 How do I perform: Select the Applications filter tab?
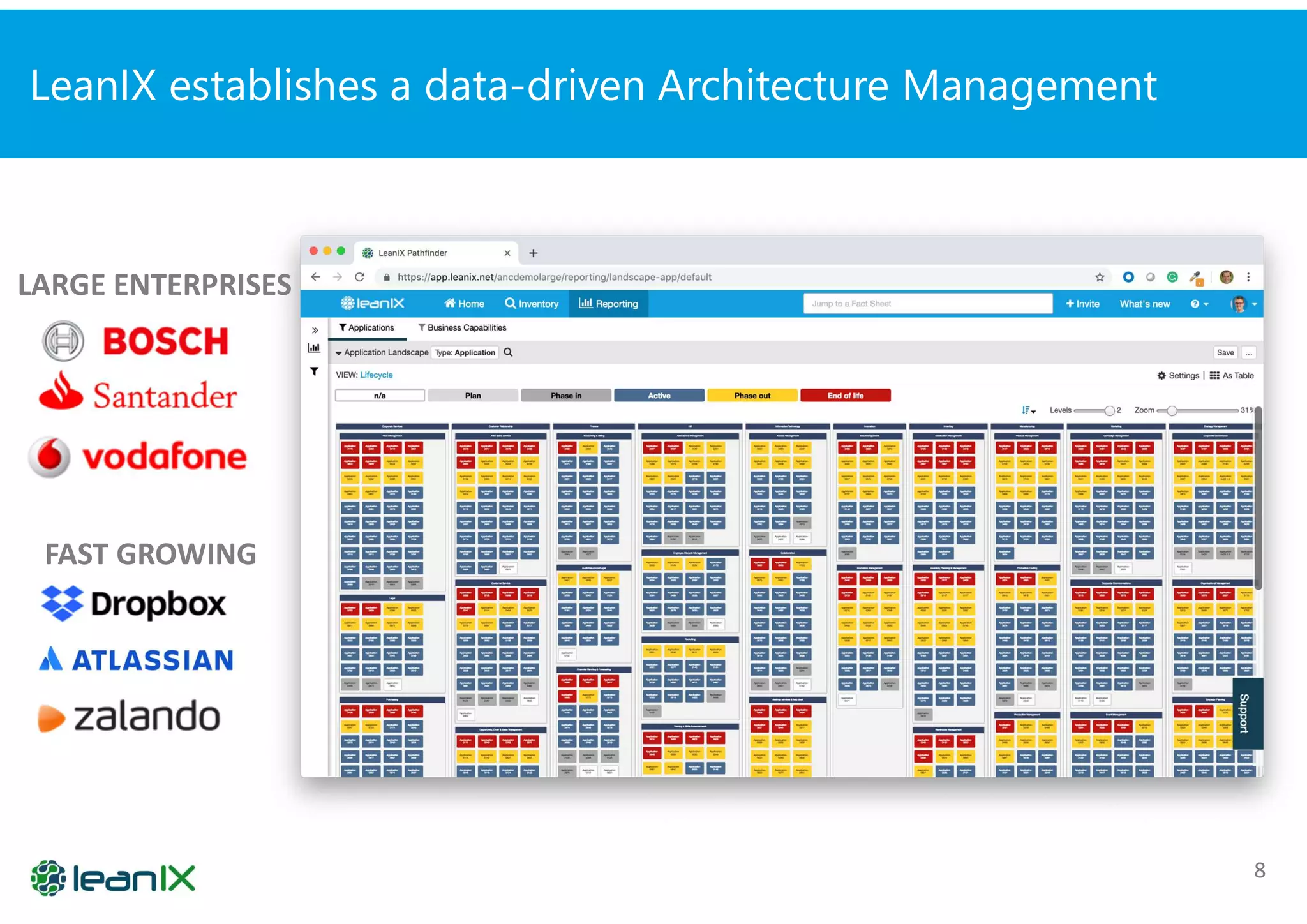(366, 327)
